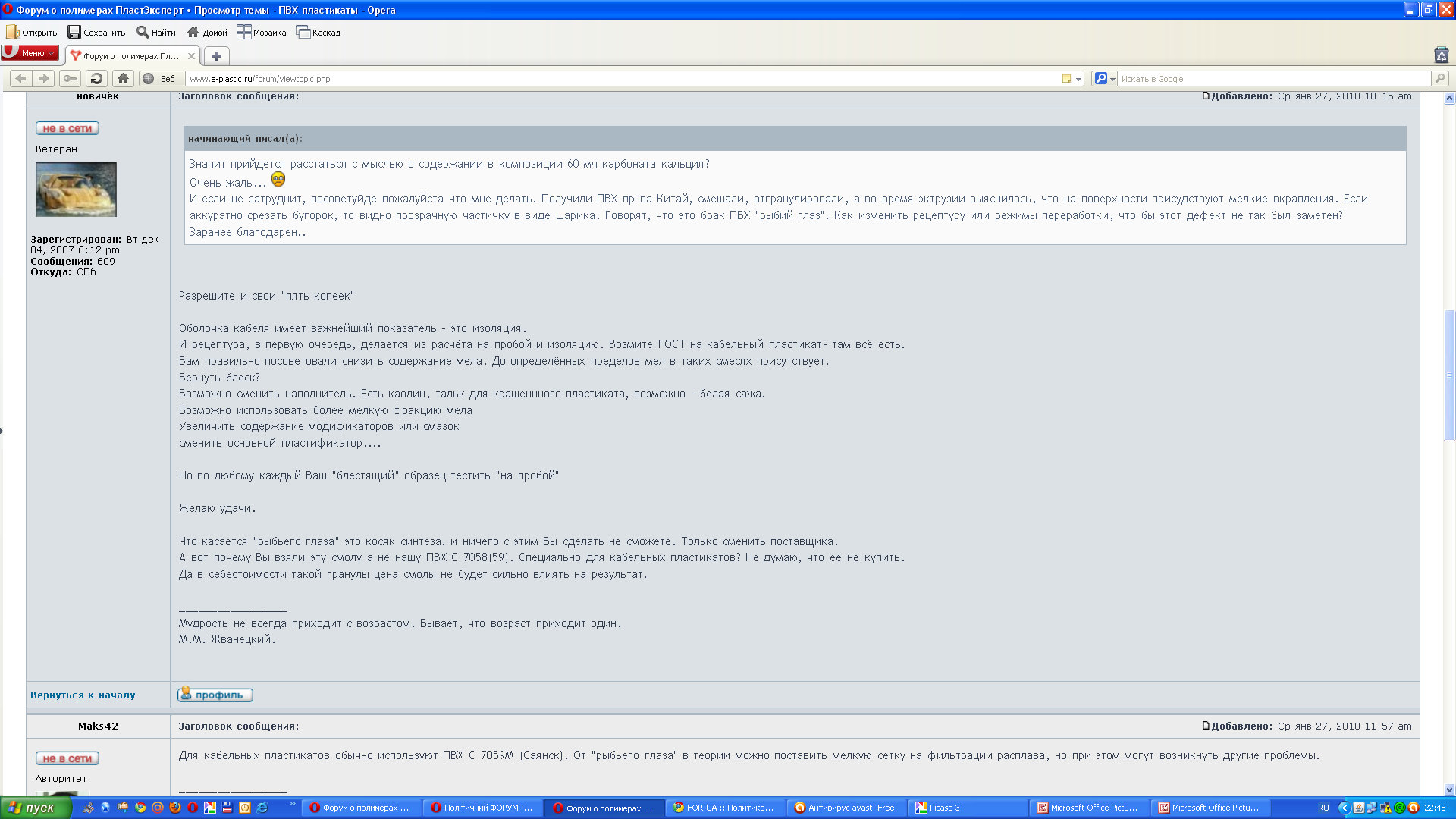Click the Сохранить save toolbar icon
Screen dimensions: 1456x819
[96, 33]
